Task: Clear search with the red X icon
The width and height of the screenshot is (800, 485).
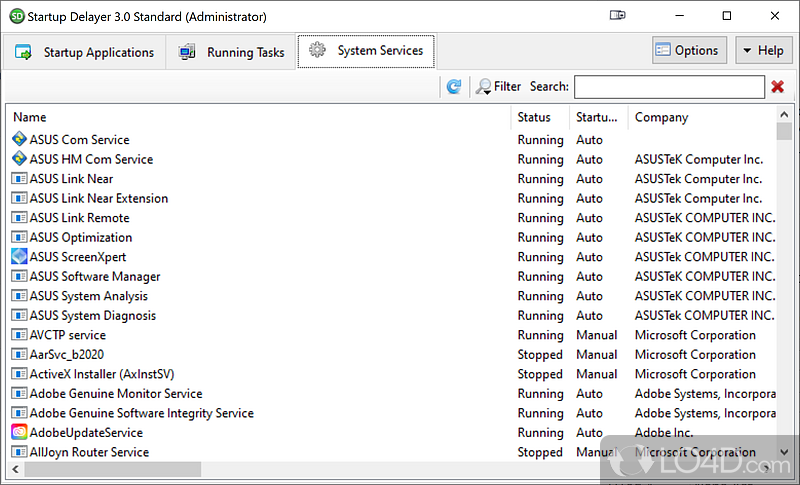Action: coord(777,87)
